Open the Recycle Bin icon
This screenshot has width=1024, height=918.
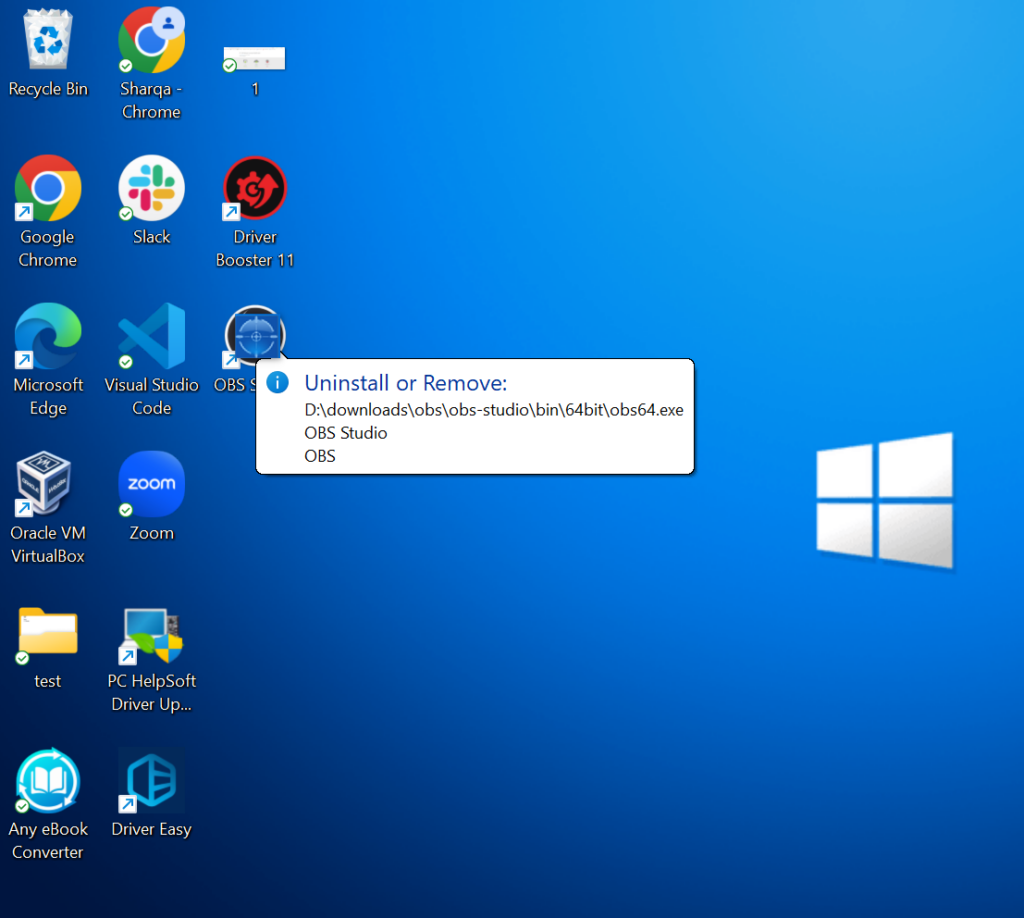pyautogui.click(x=48, y=39)
